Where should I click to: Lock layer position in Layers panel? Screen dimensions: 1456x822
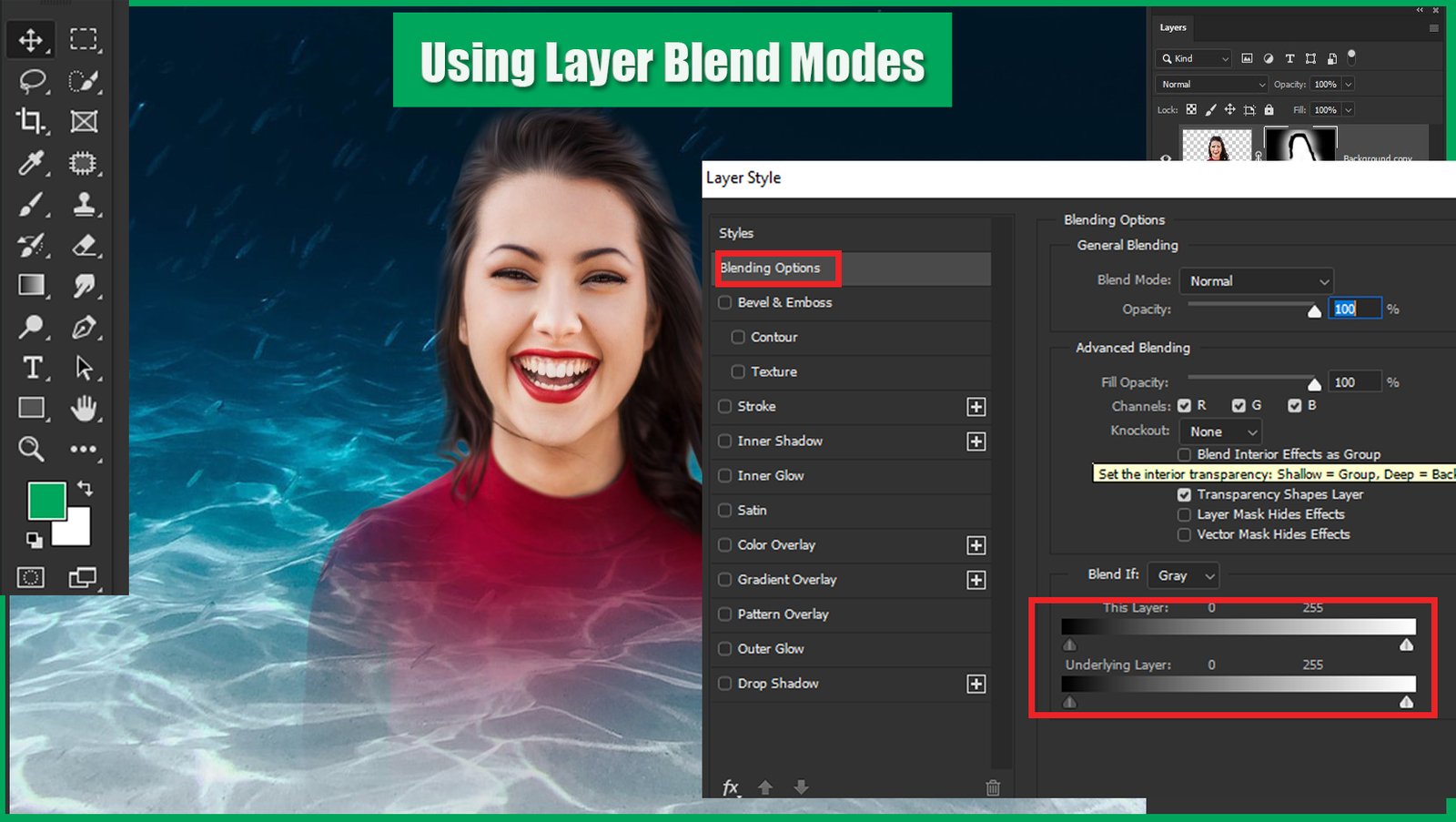(x=1229, y=109)
